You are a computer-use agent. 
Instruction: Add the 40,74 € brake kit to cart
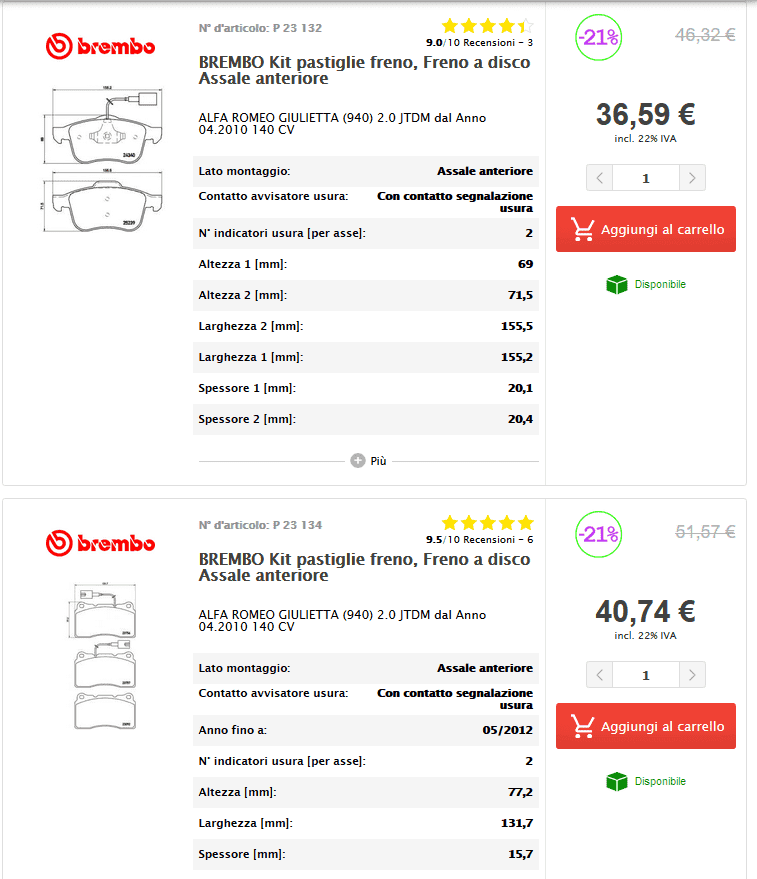[x=646, y=726]
